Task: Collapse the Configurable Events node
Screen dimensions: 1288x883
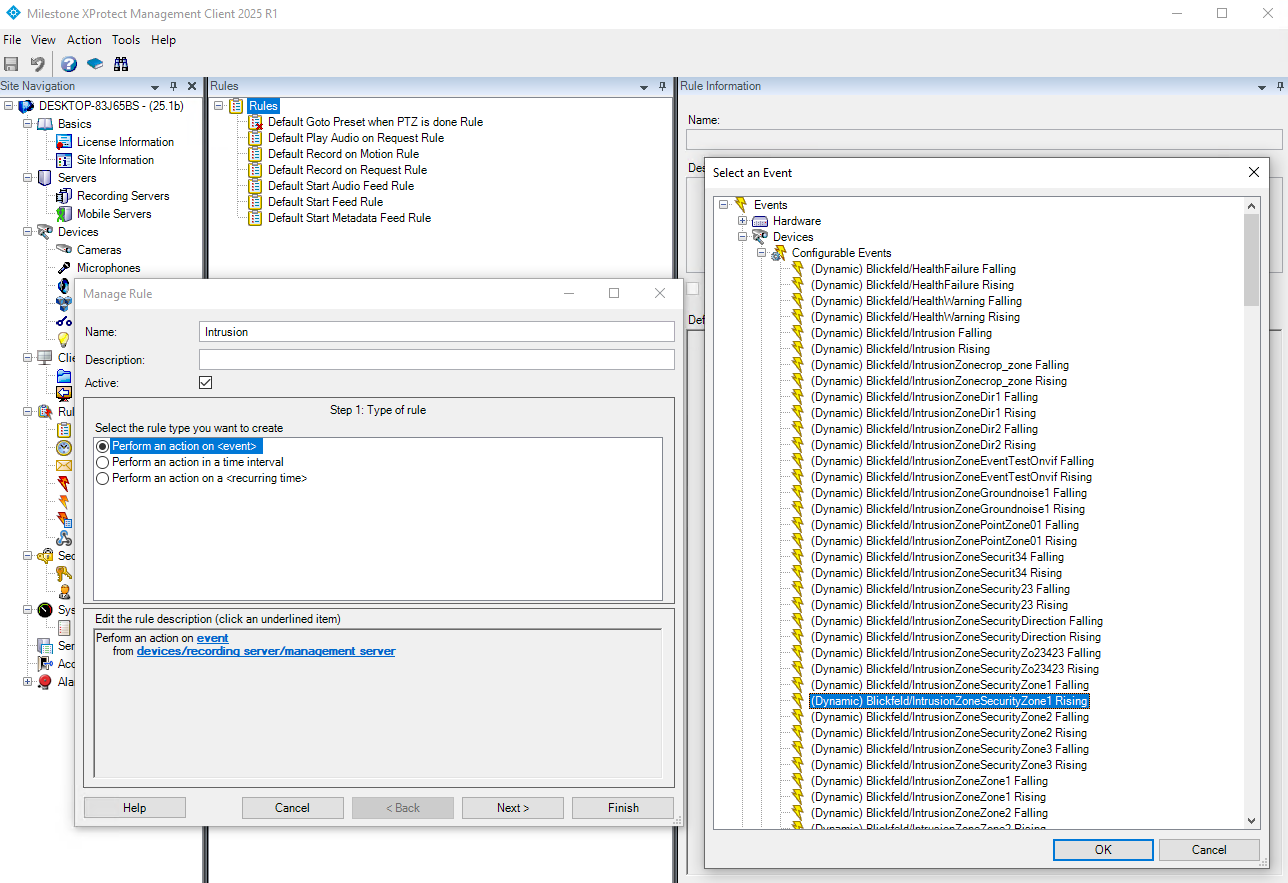Action: pyautogui.click(x=761, y=253)
